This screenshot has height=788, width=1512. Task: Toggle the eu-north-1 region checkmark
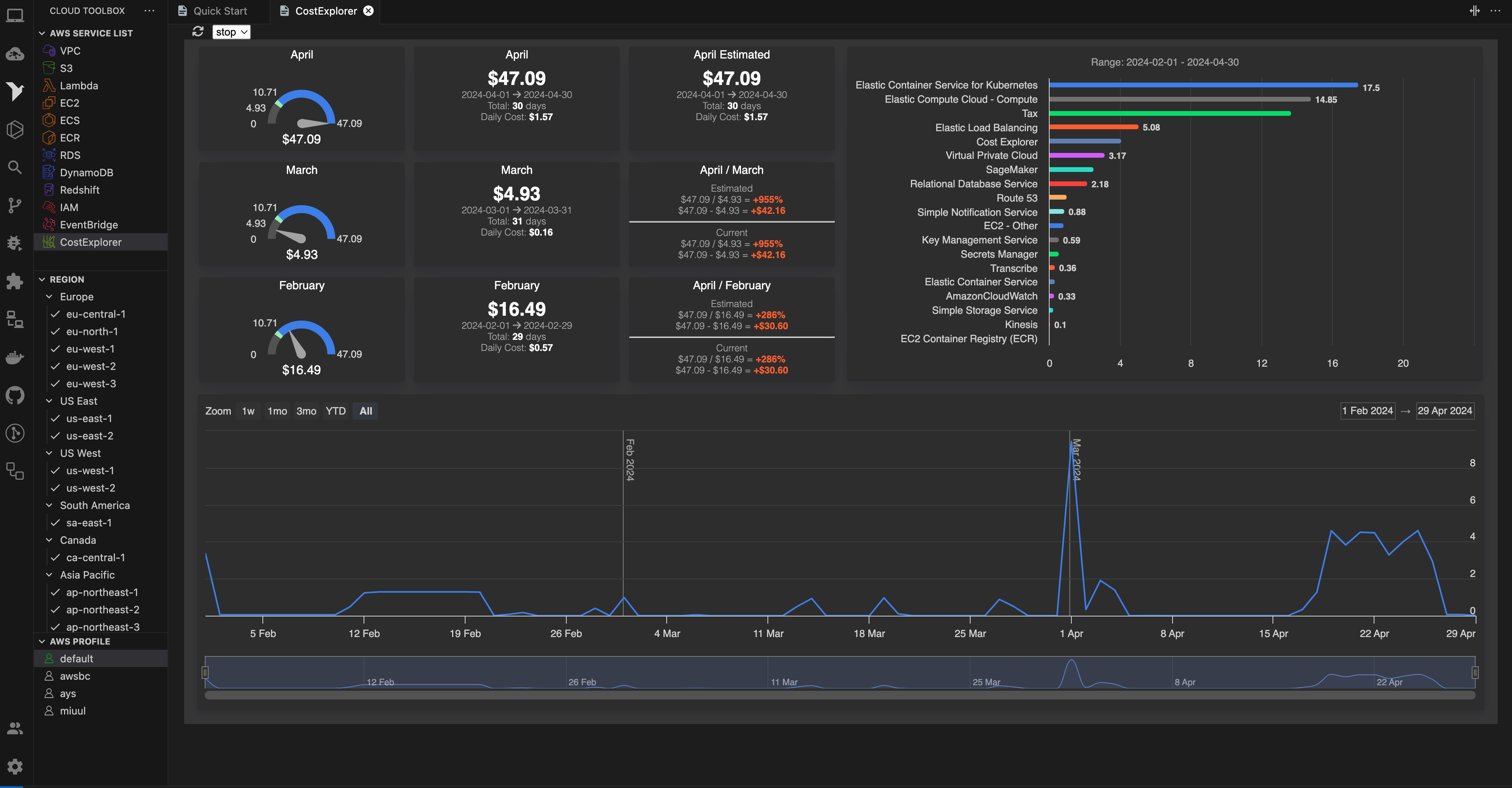click(x=55, y=332)
